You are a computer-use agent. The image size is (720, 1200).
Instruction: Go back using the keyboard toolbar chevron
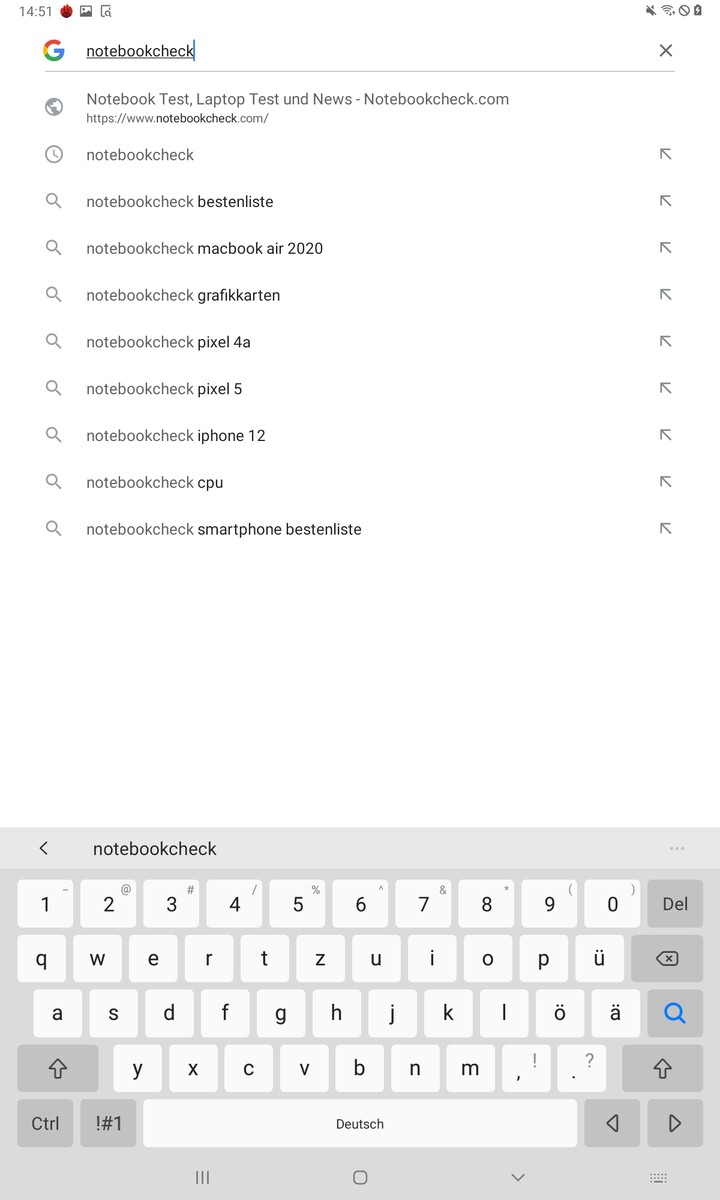coord(44,848)
